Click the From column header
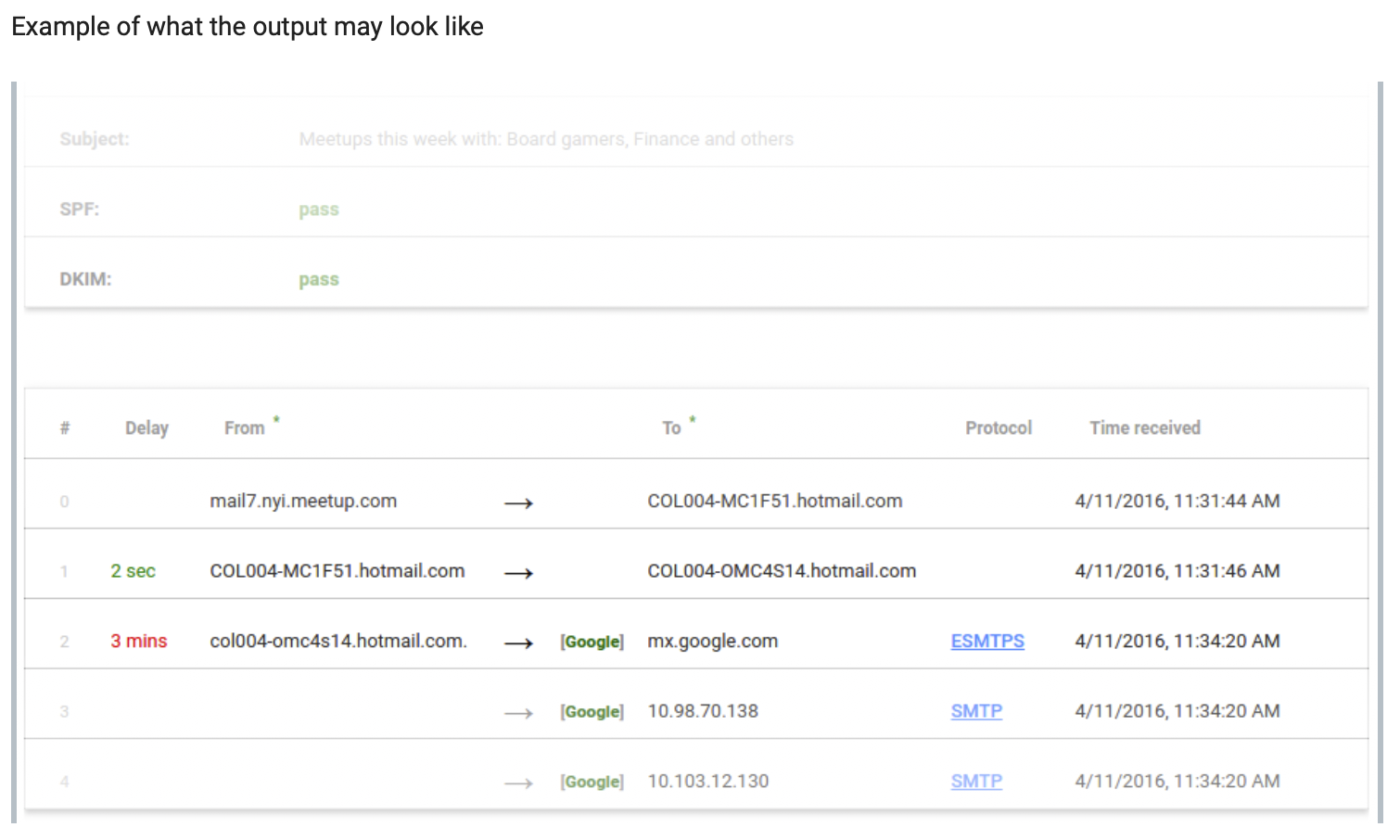 [x=245, y=428]
